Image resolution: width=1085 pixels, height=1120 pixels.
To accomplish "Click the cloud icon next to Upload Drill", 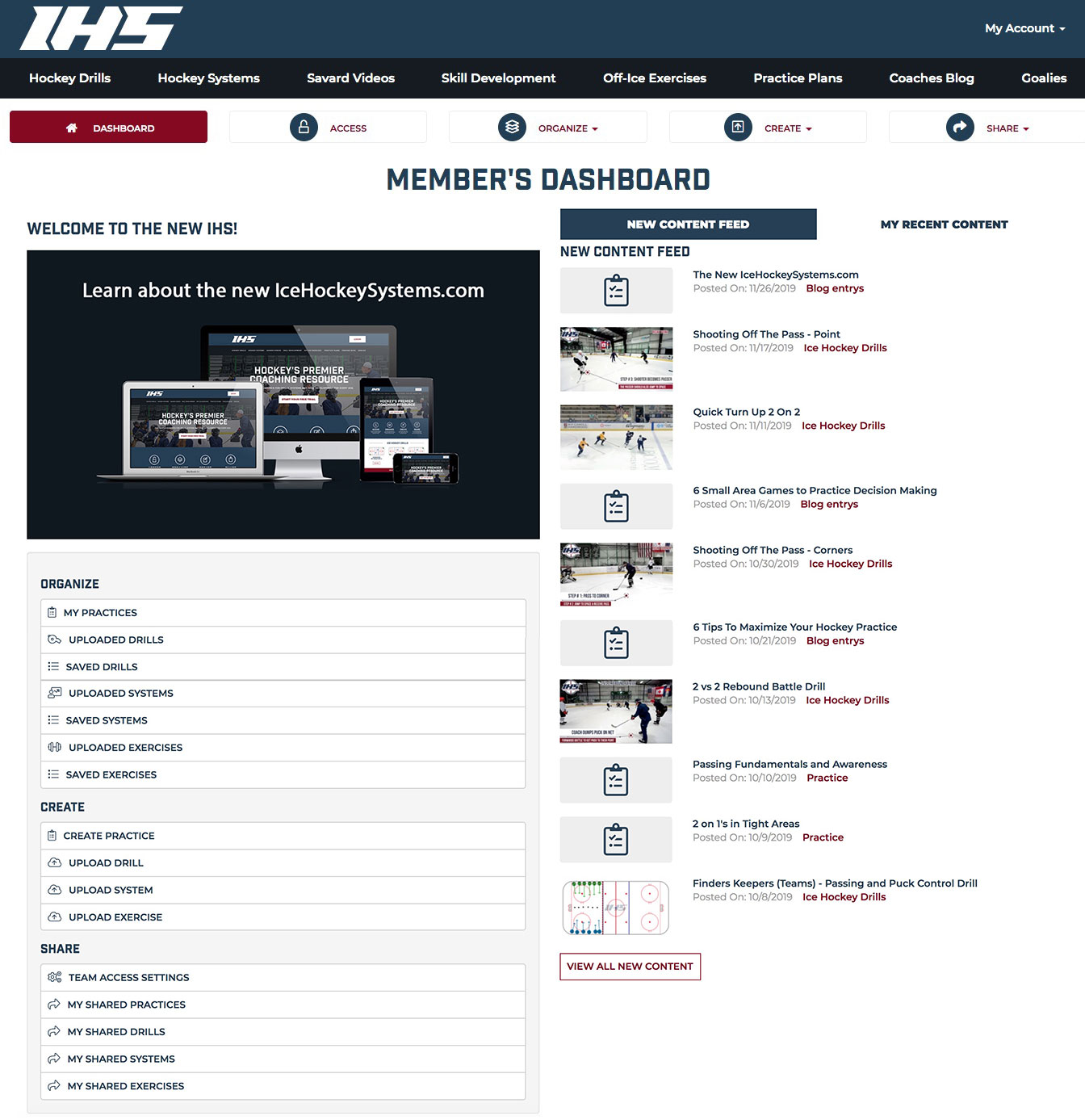I will tap(55, 862).
